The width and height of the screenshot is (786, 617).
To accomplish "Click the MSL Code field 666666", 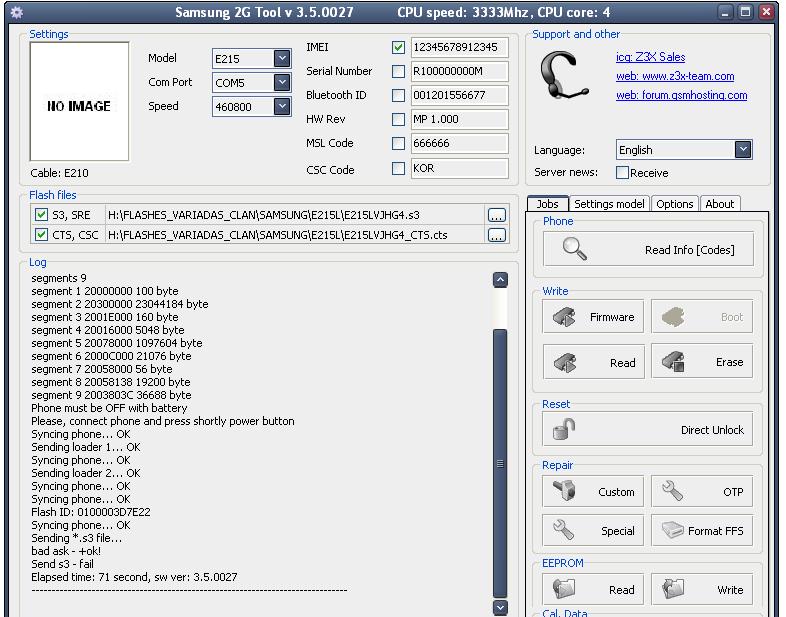I will [x=460, y=144].
